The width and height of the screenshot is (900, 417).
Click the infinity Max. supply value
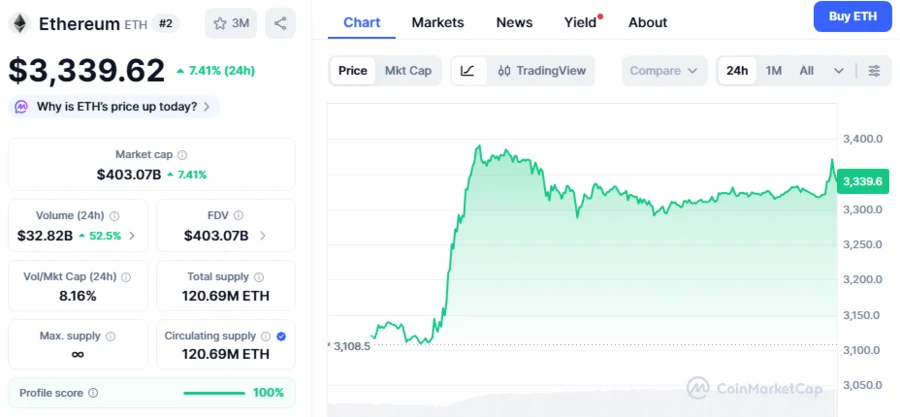click(x=77, y=354)
